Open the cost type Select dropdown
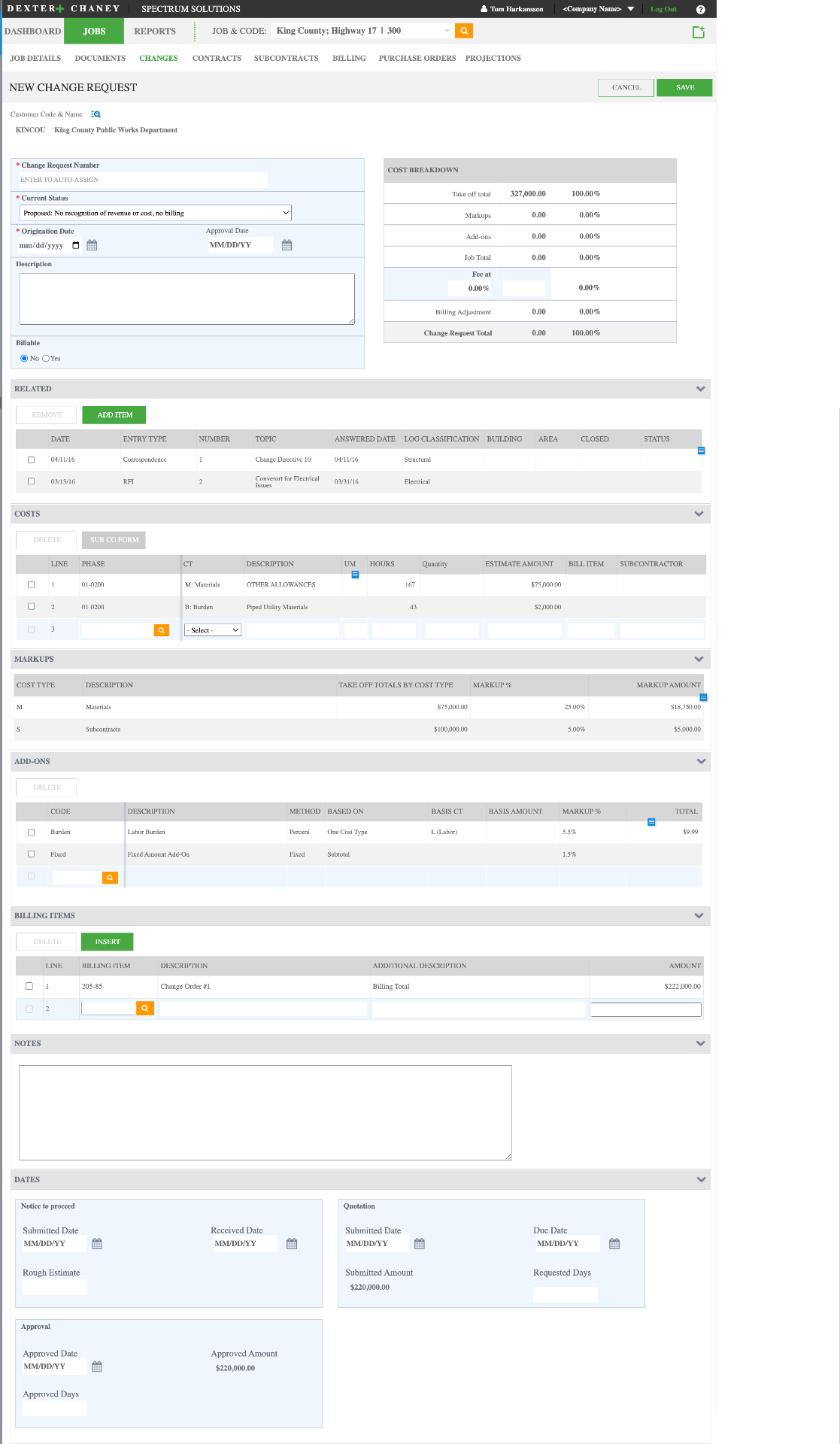Screen dimensions: 840x1444 (213, 630)
